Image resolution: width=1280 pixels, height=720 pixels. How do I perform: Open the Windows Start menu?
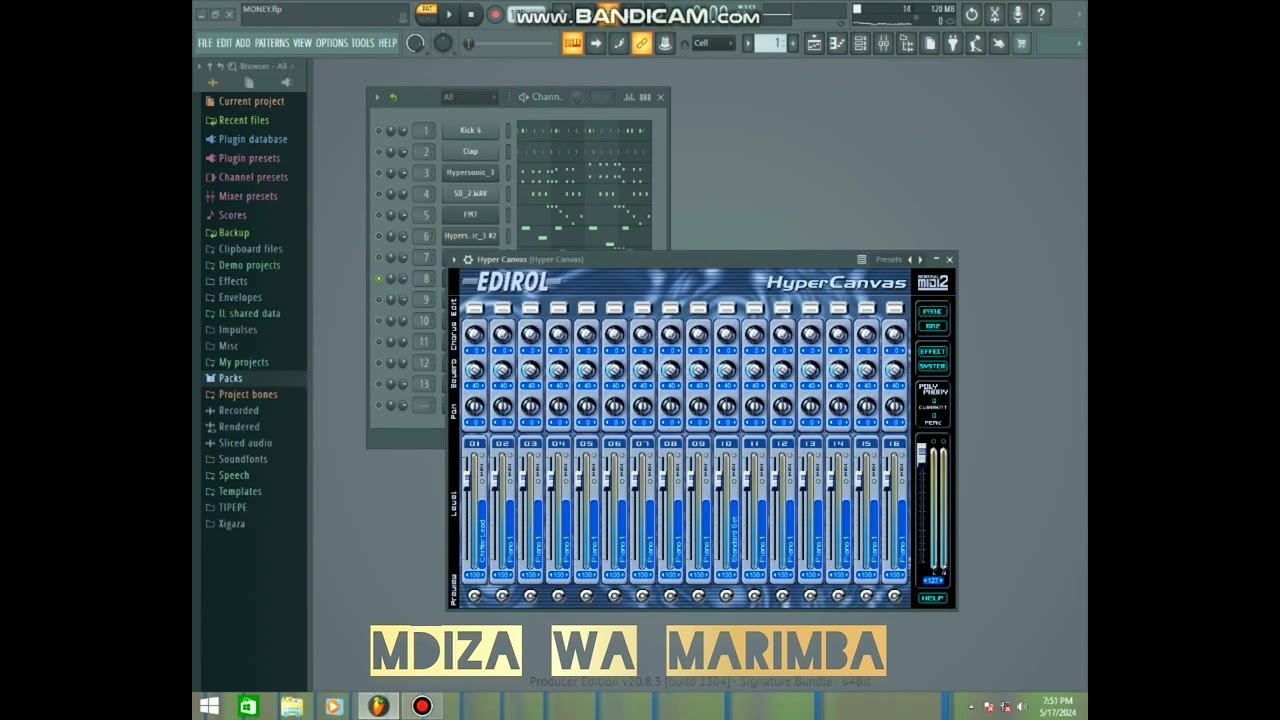point(209,706)
